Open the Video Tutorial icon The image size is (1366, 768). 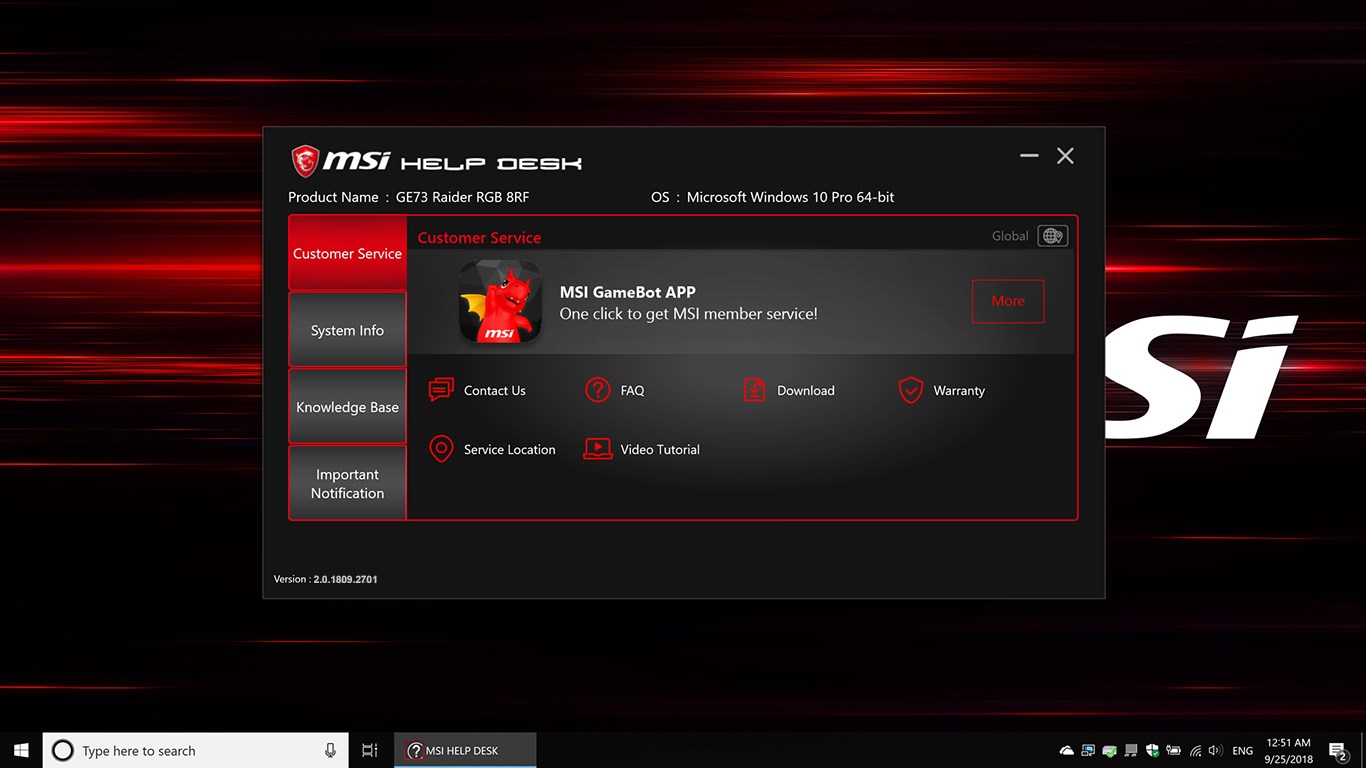[x=597, y=448]
